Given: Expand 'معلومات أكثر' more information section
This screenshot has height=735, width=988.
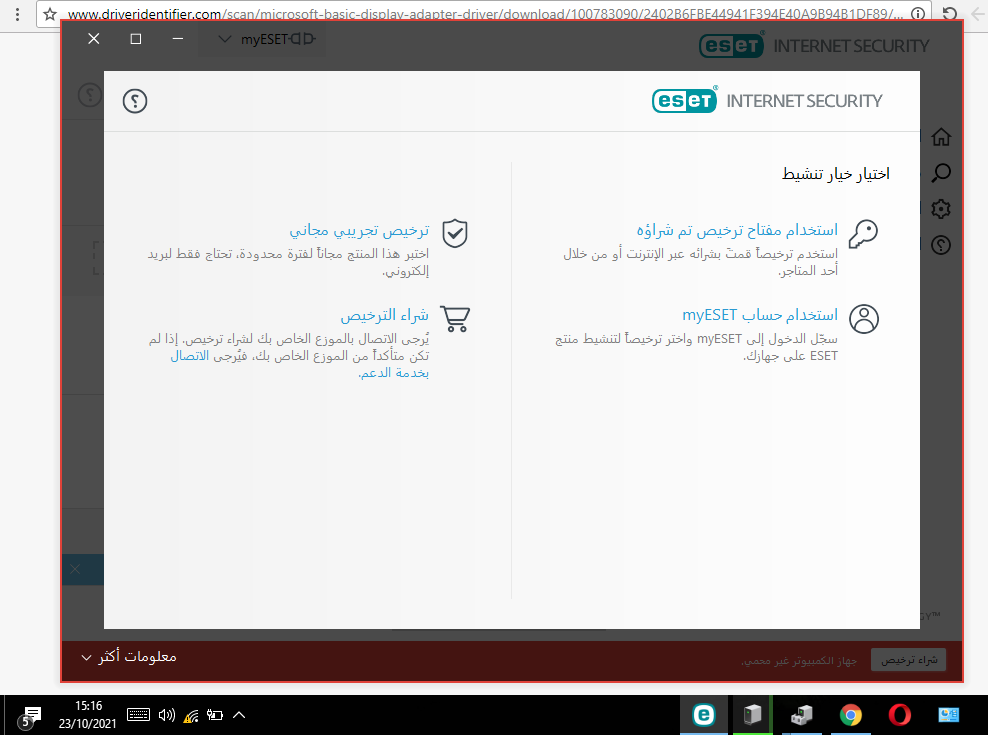Looking at the screenshot, I should 129,657.
